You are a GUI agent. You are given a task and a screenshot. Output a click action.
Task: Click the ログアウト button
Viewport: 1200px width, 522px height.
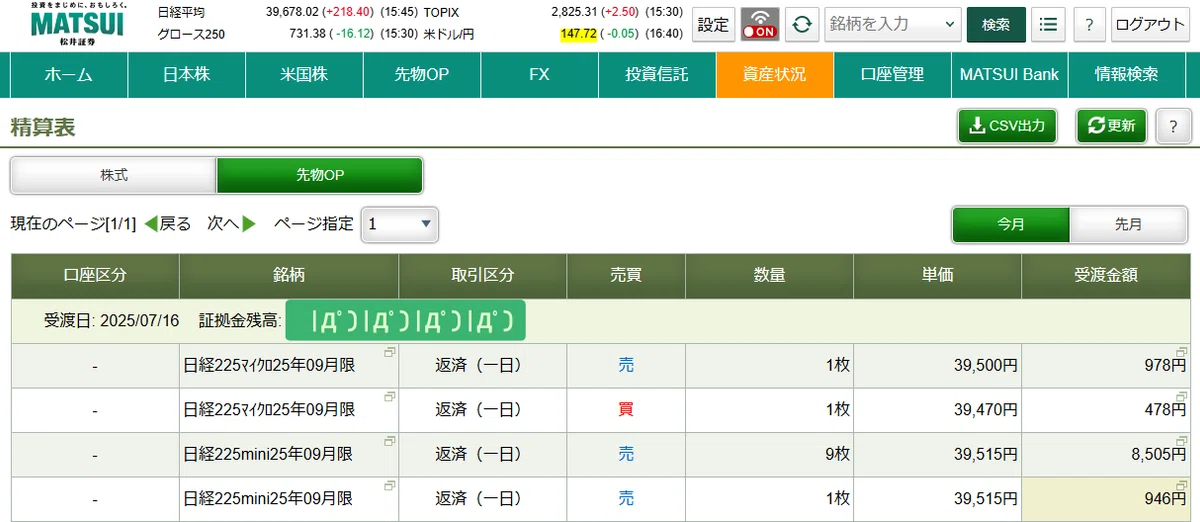tap(1150, 24)
